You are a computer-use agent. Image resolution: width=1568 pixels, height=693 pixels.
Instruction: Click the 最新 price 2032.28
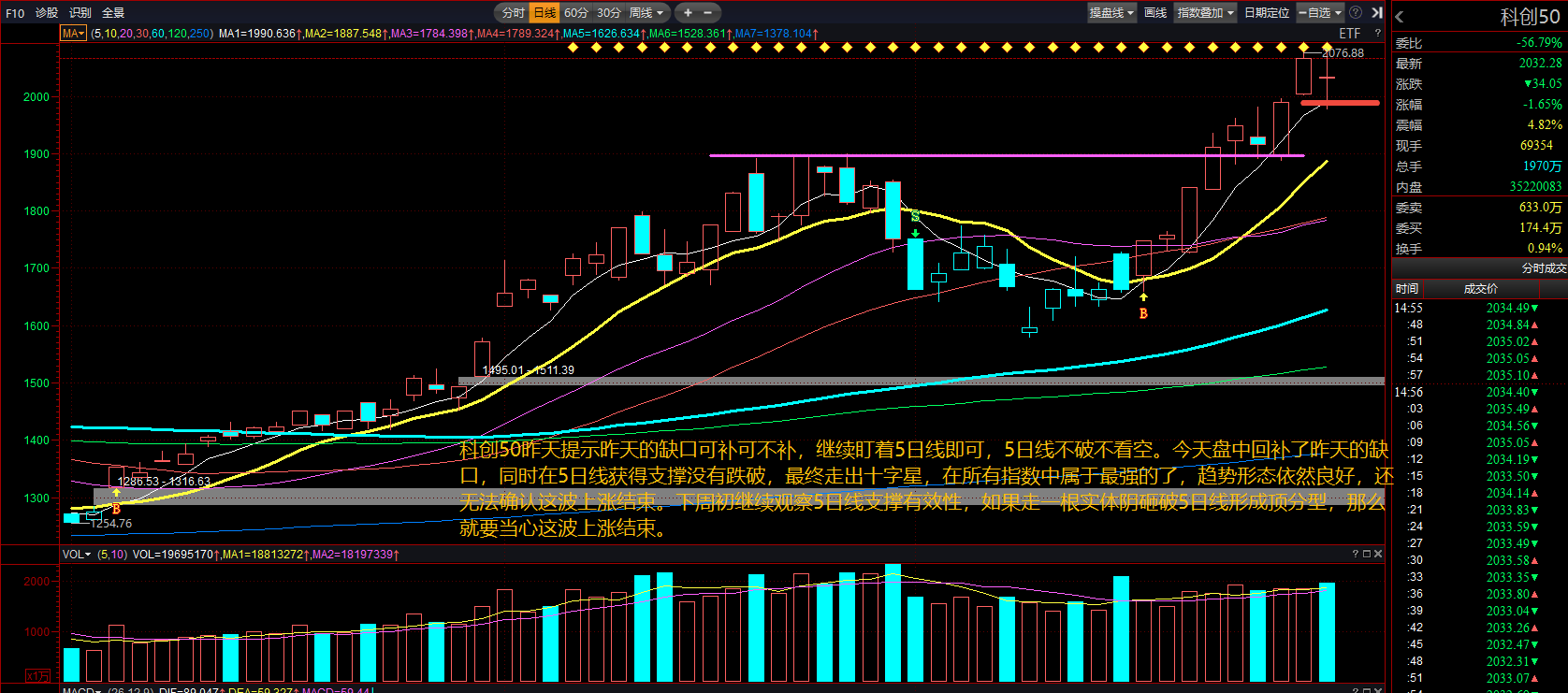click(x=1540, y=64)
